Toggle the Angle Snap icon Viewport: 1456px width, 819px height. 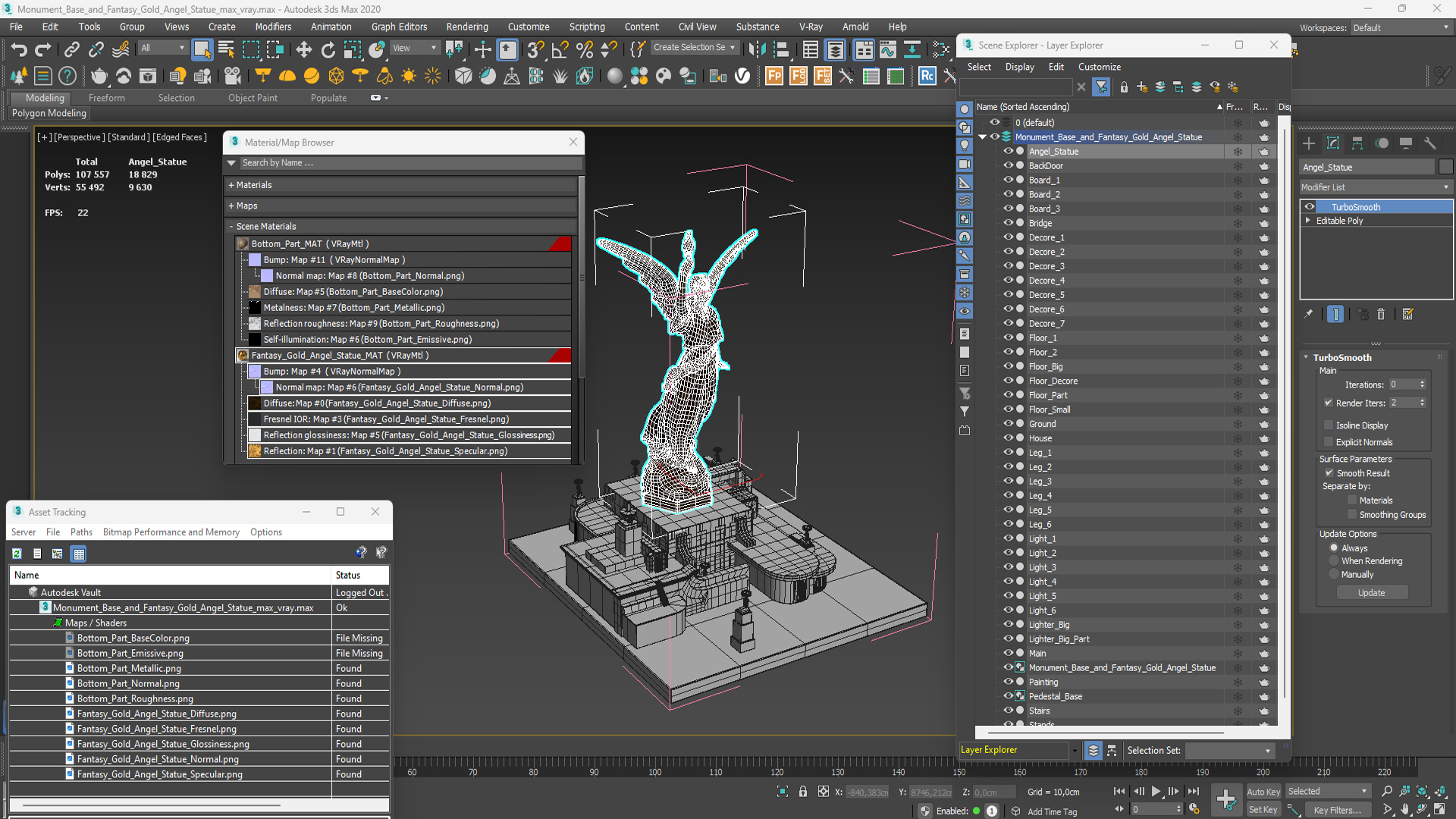pyautogui.click(x=560, y=50)
